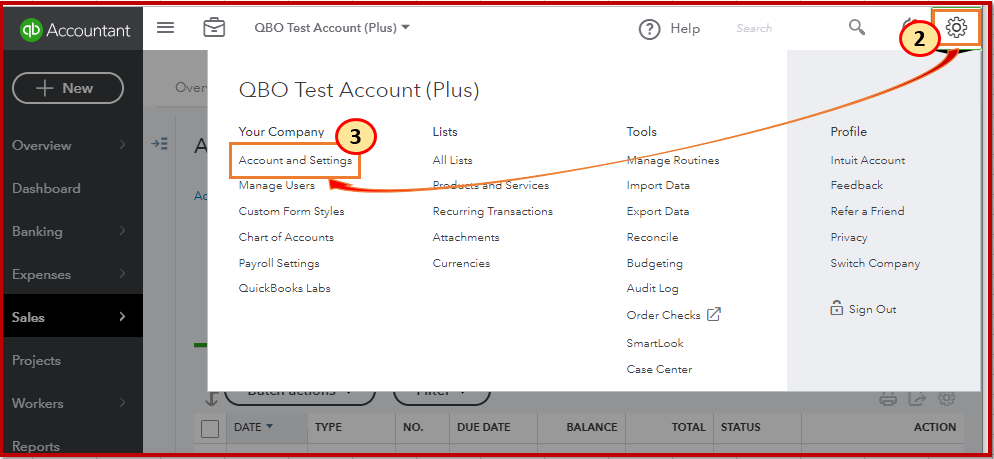Image resolution: width=994 pixels, height=459 pixels.
Task: Click the settings gear icon in header
Action: click(x=957, y=28)
